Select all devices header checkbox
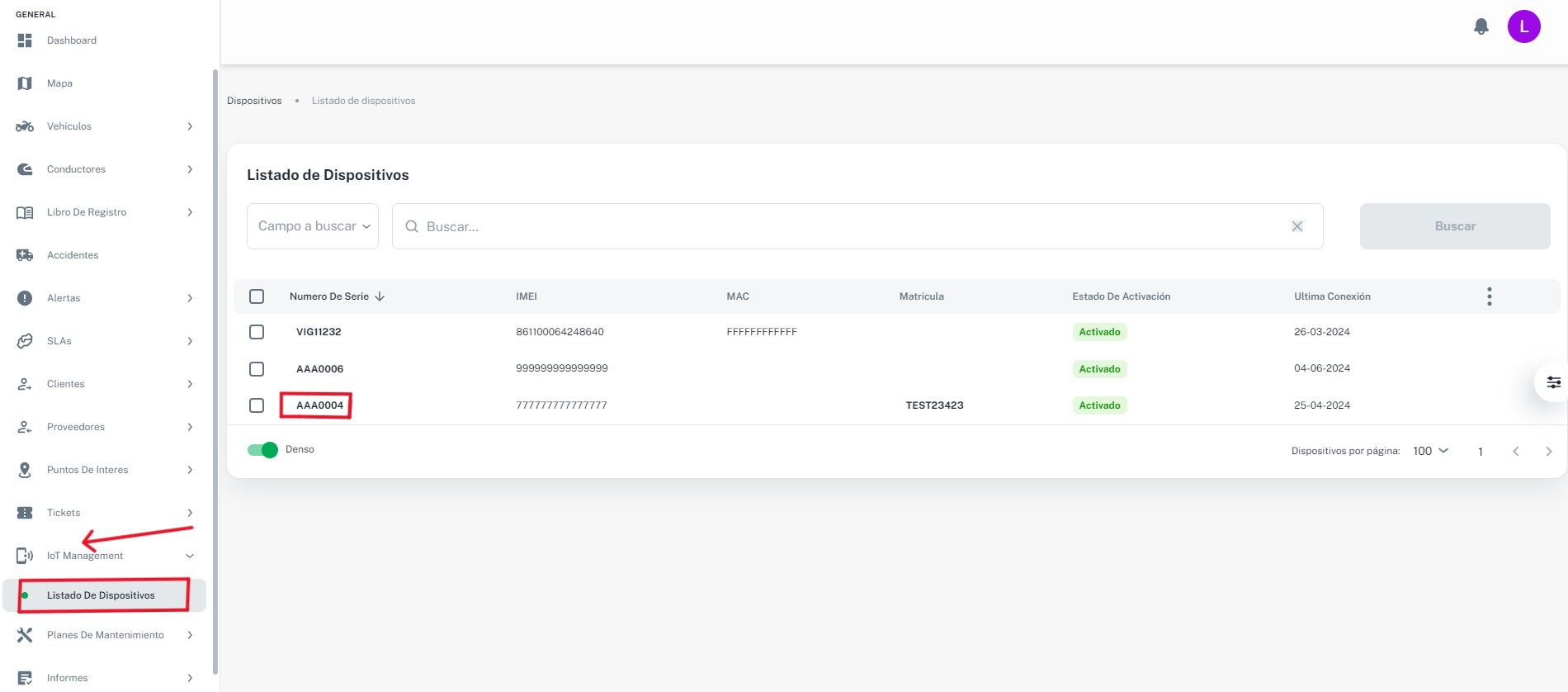 (257, 296)
